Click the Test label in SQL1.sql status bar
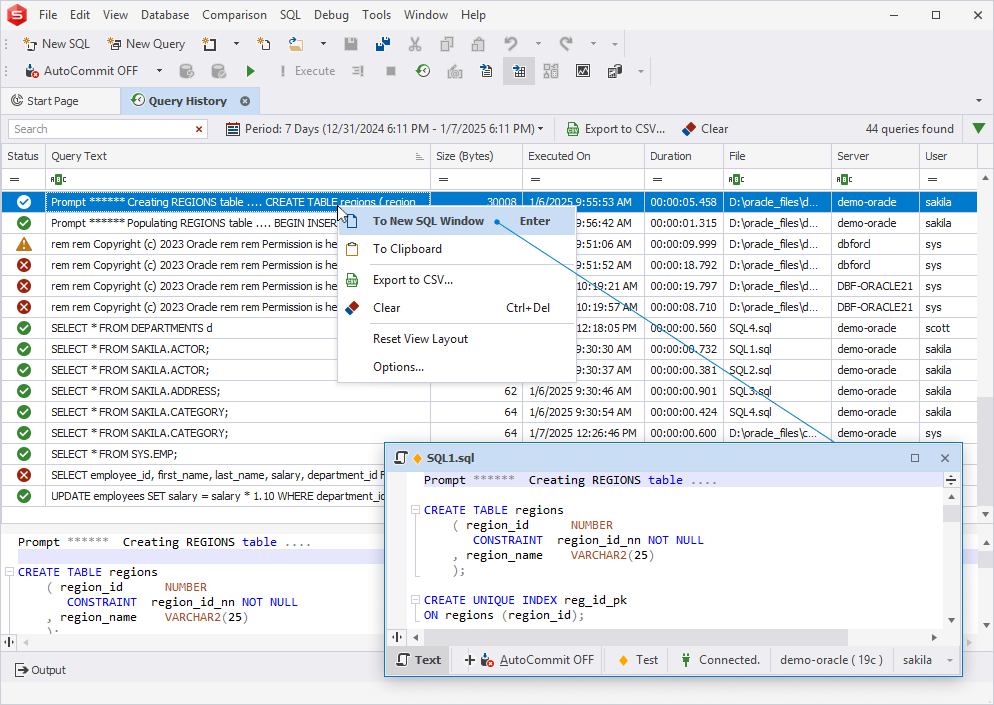 tap(638, 660)
